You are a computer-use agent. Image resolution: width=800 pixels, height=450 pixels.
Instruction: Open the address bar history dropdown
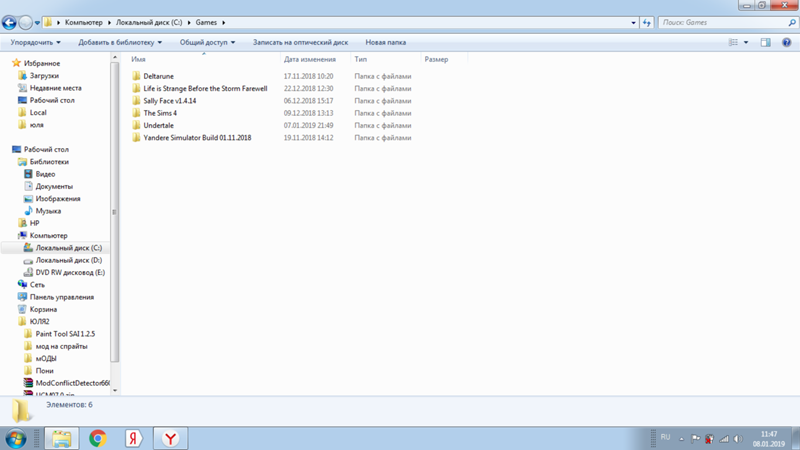click(634, 22)
